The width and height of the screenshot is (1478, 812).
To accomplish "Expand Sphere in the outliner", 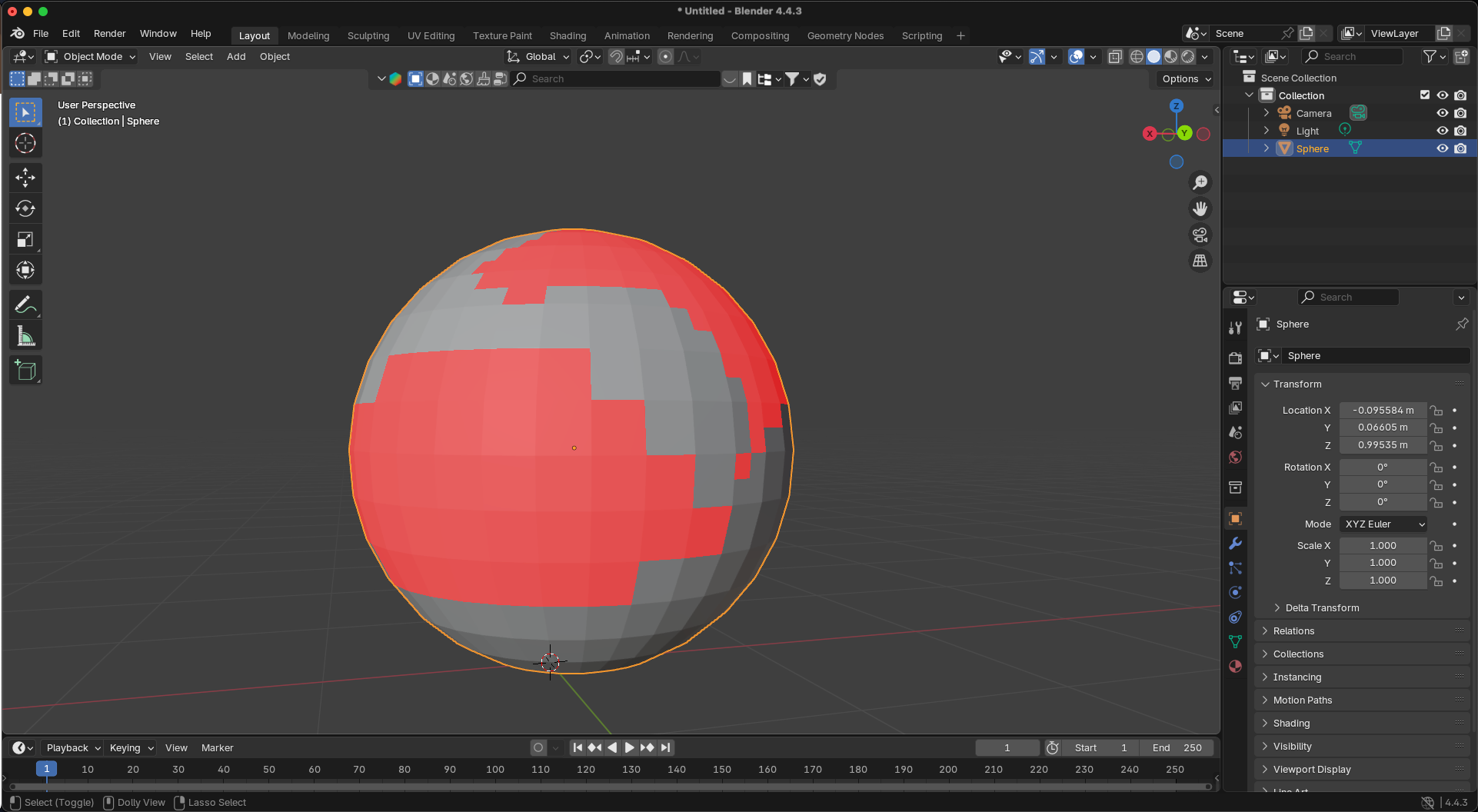I will [1266, 148].
